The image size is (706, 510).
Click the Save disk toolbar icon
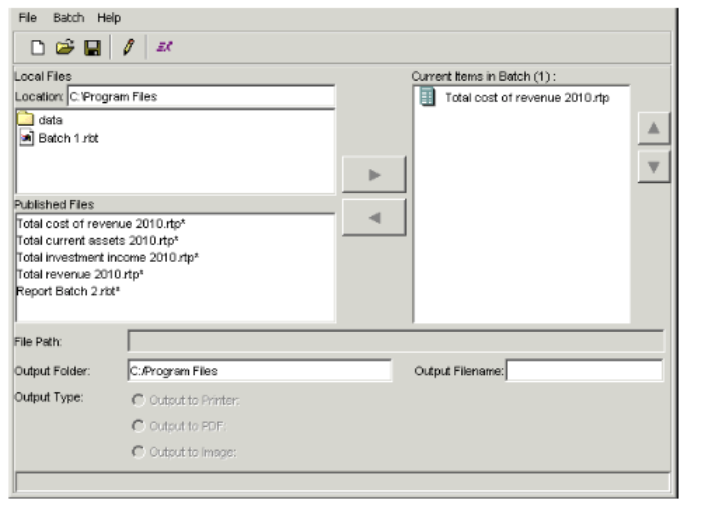tap(90, 47)
